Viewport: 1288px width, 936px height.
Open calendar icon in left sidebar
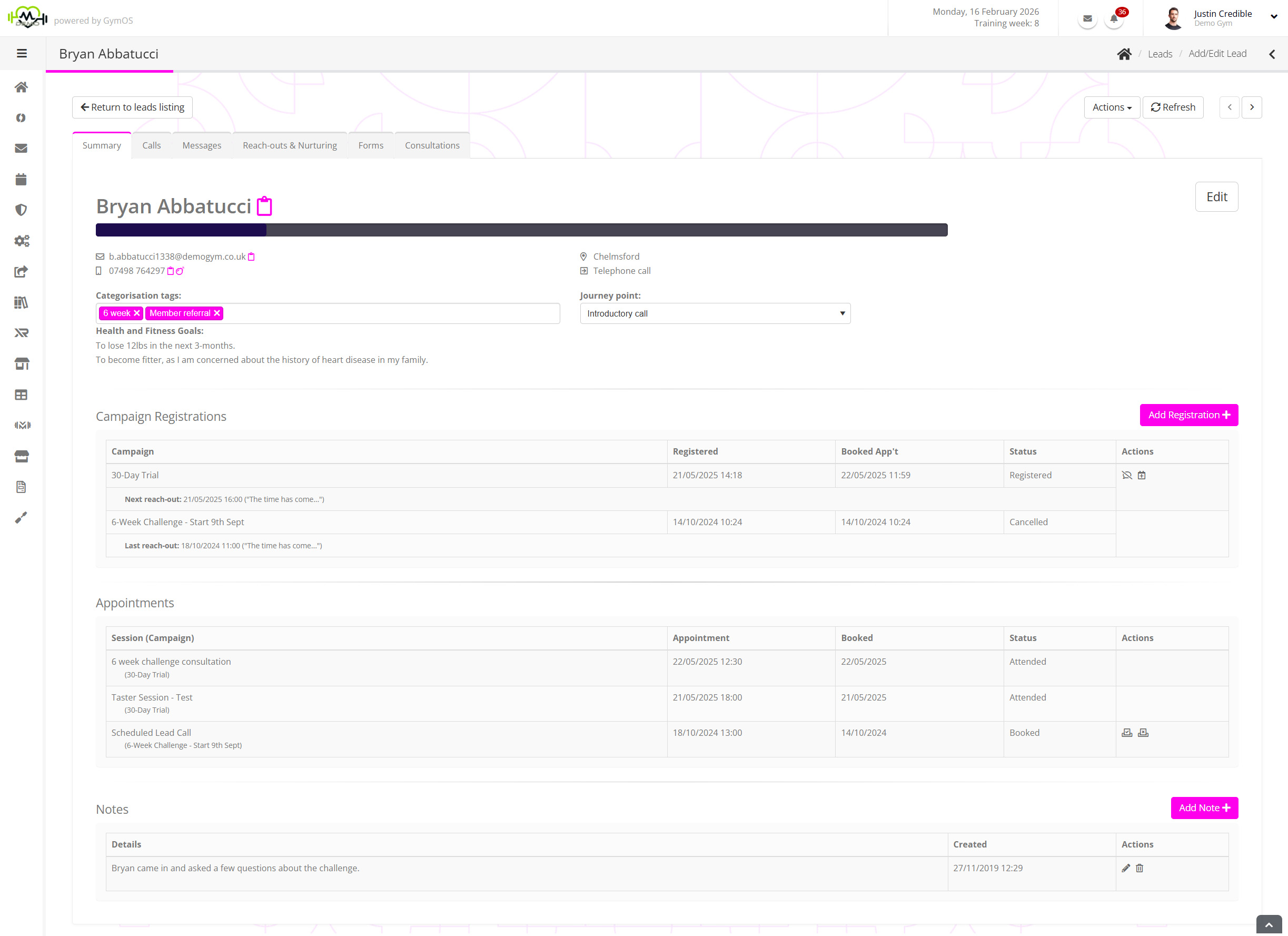pyautogui.click(x=21, y=180)
